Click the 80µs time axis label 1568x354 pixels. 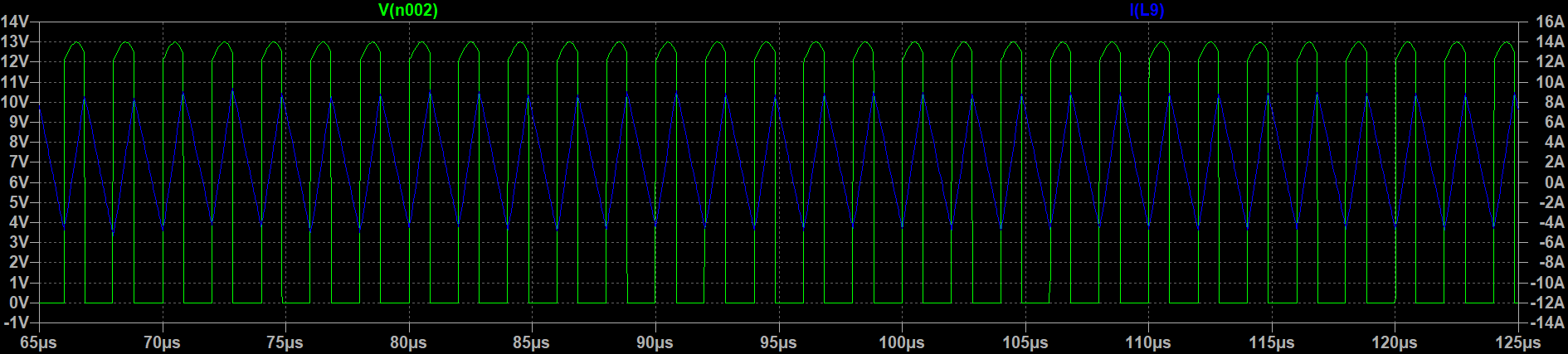(x=408, y=342)
